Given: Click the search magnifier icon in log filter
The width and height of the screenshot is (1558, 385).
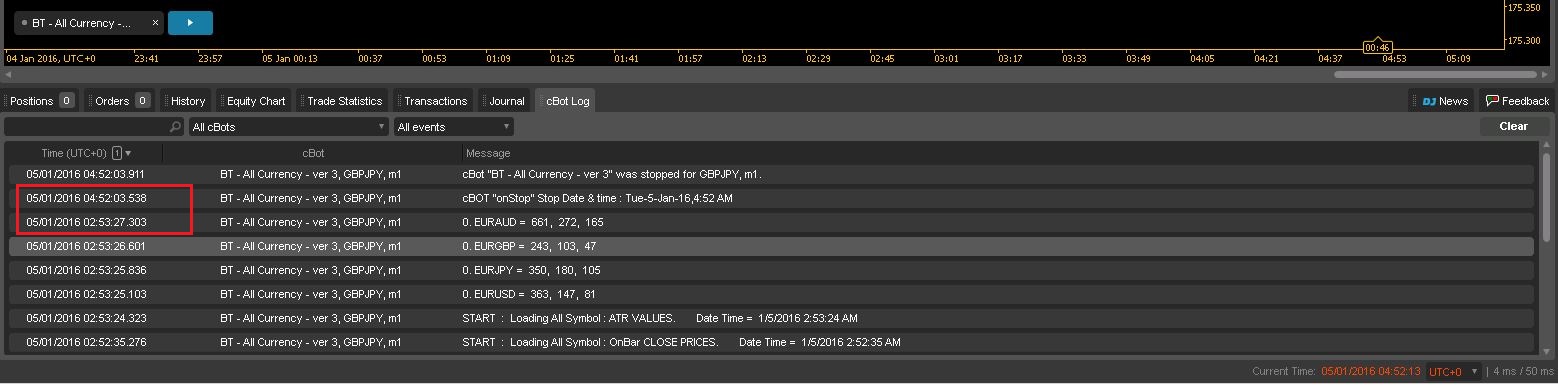Looking at the screenshot, I should [176, 127].
